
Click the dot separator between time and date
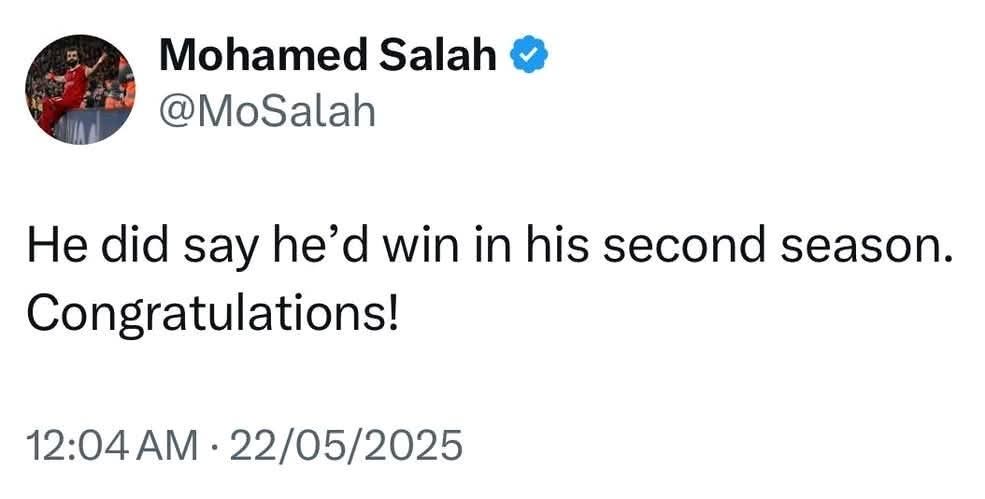point(214,446)
